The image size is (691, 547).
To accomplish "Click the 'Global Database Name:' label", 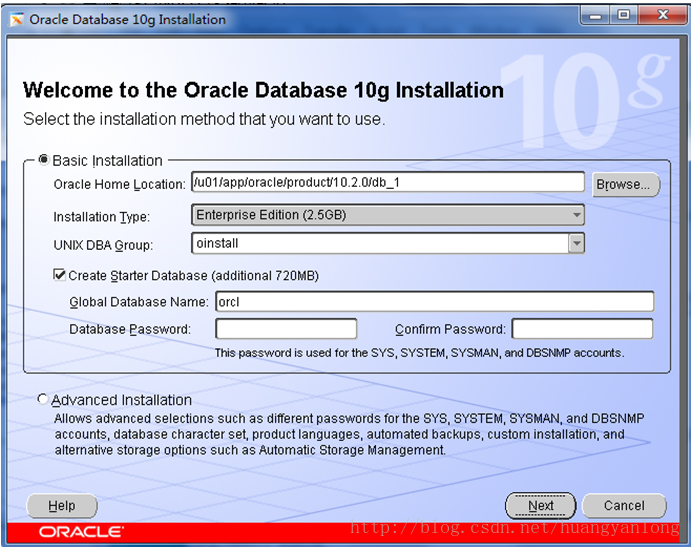I will [x=139, y=302].
